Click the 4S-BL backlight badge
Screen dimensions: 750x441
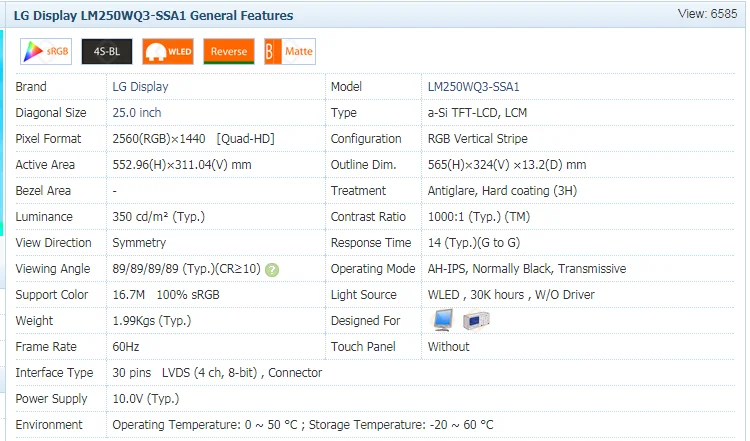coord(107,51)
